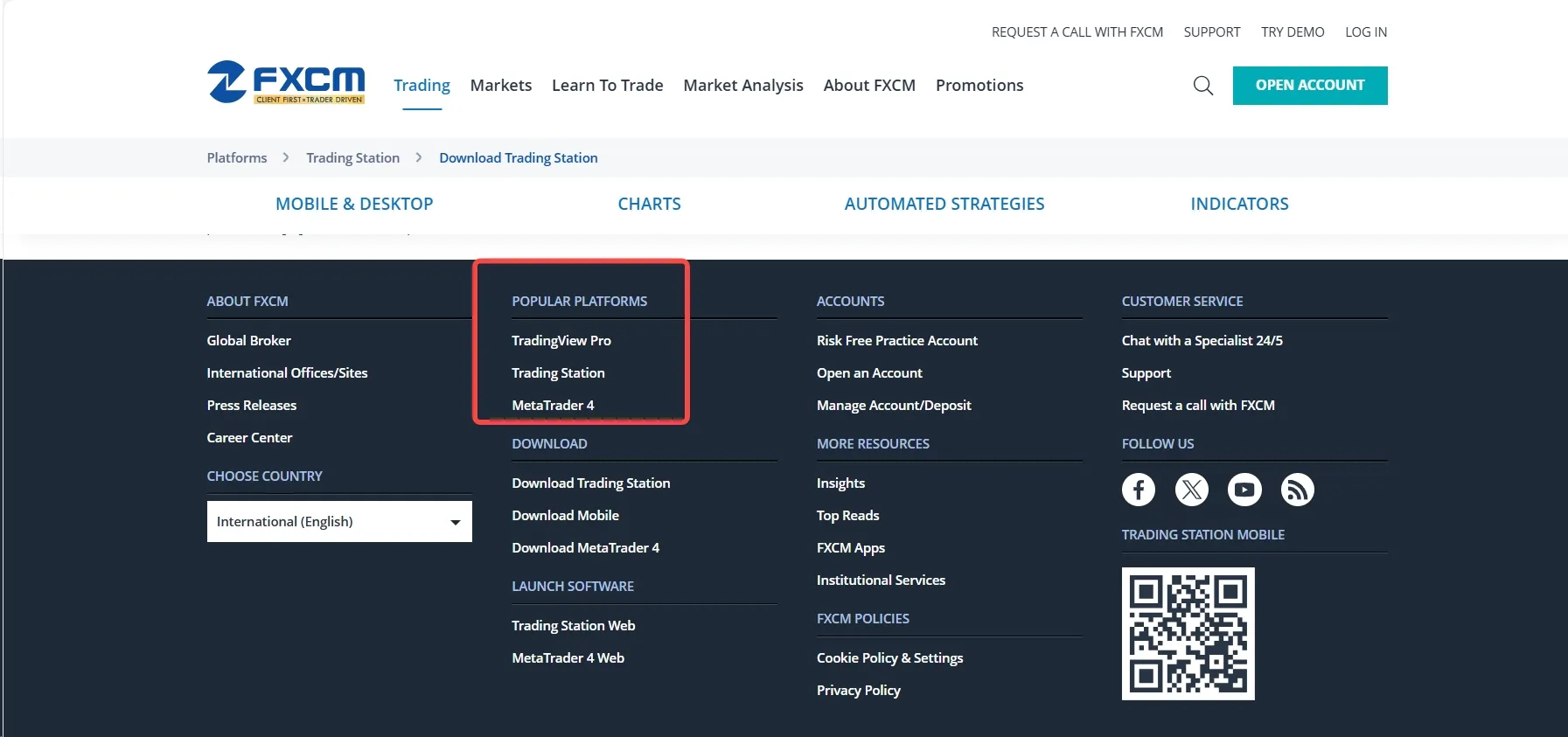This screenshot has width=1568, height=737.
Task: Open the About FXCM menu
Action: pos(869,86)
